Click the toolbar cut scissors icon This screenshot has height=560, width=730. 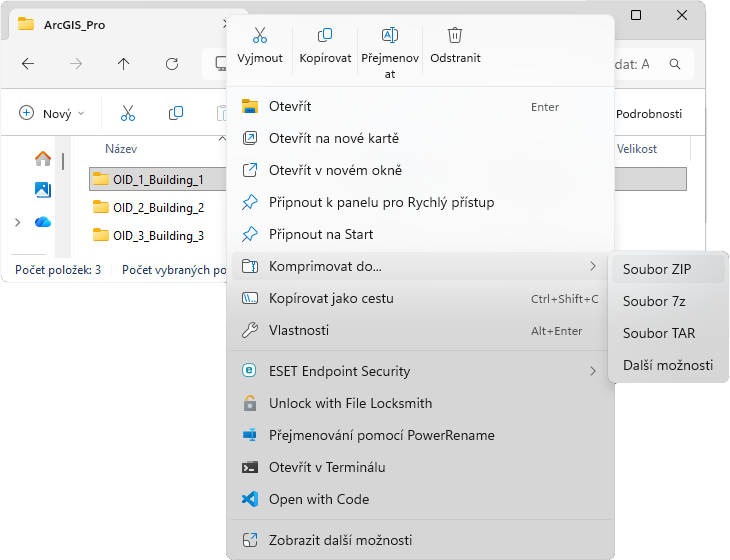[128, 113]
